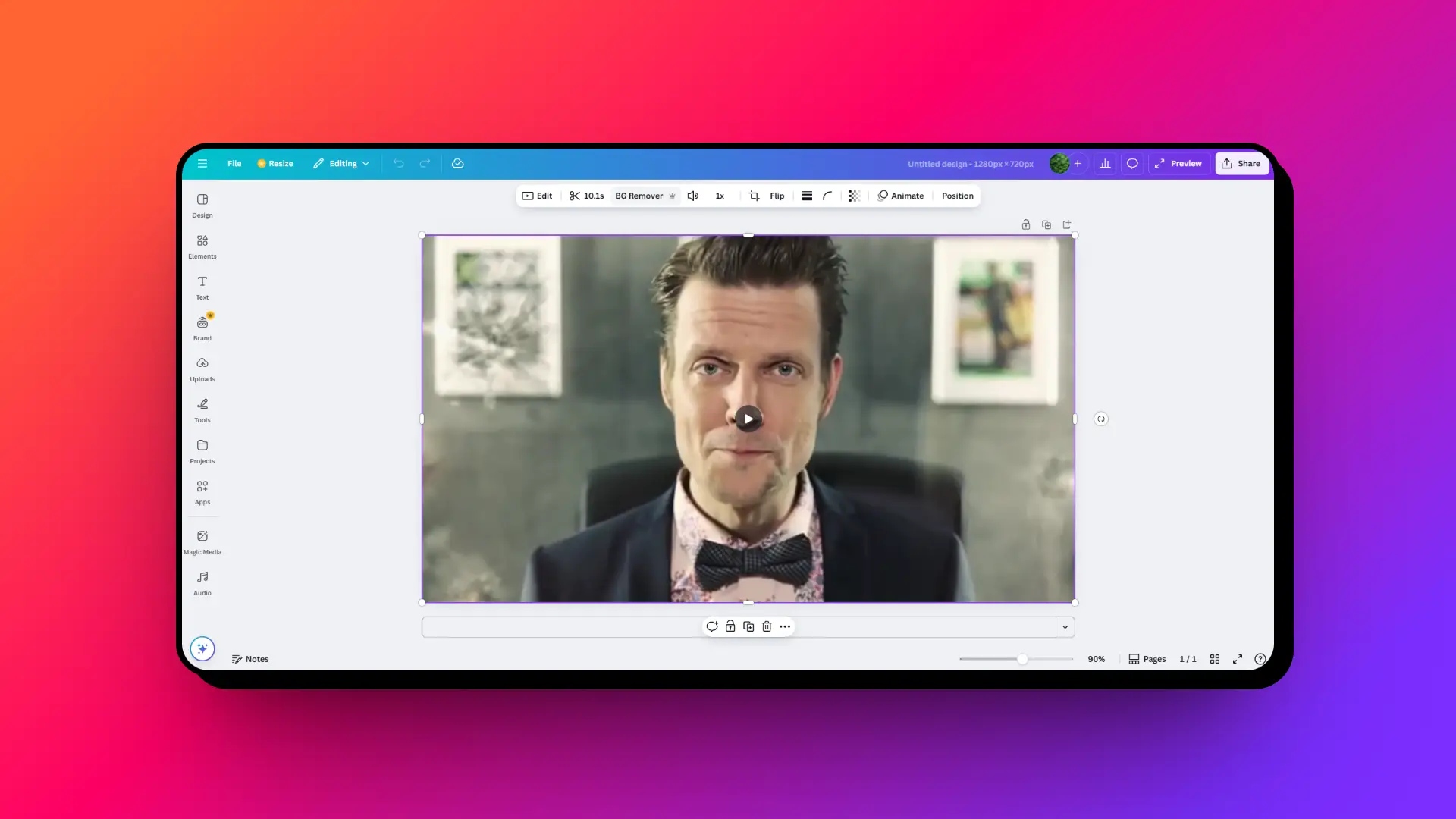The image size is (1456, 819).
Task: Open the comments speech bubble
Action: click(x=1132, y=163)
